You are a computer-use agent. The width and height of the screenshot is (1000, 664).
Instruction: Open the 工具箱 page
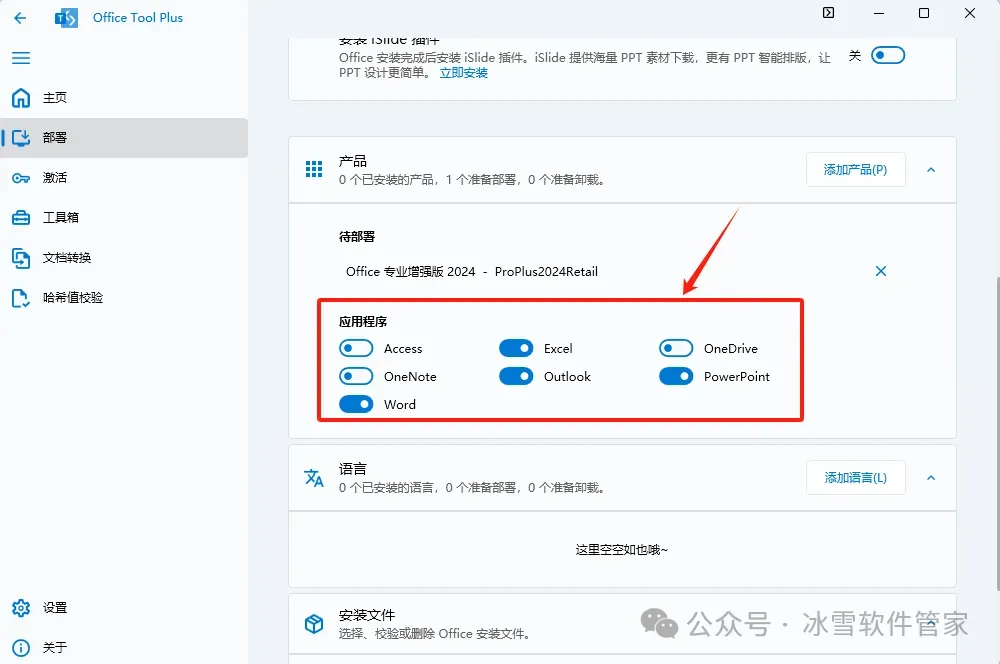[124, 218]
